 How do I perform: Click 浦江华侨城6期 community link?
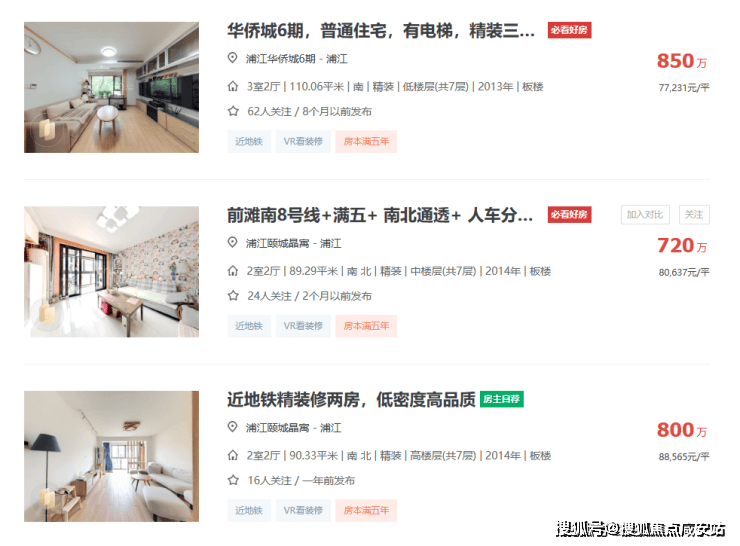pos(280,59)
